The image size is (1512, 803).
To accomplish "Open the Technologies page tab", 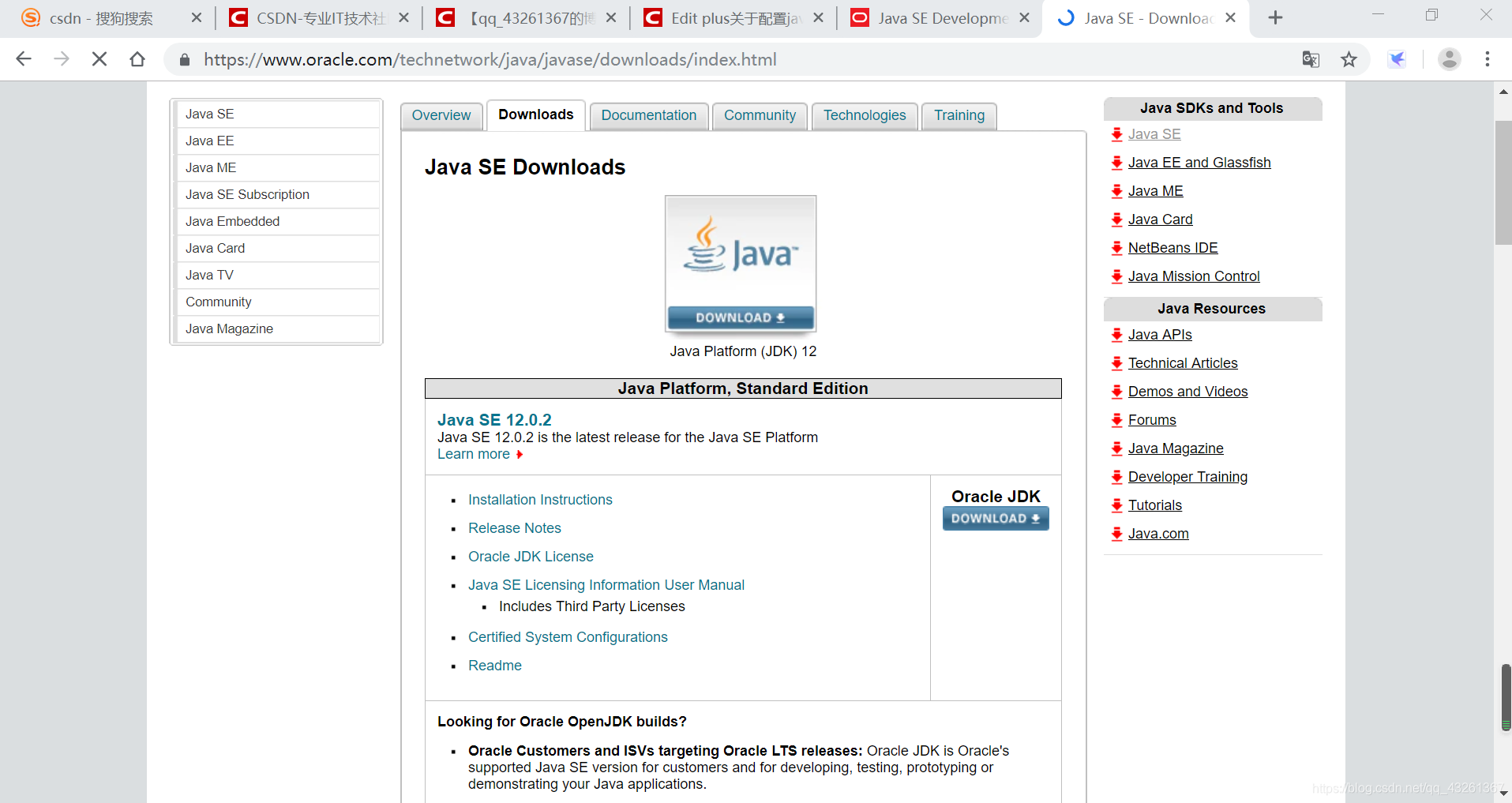I will [x=865, y=115].
